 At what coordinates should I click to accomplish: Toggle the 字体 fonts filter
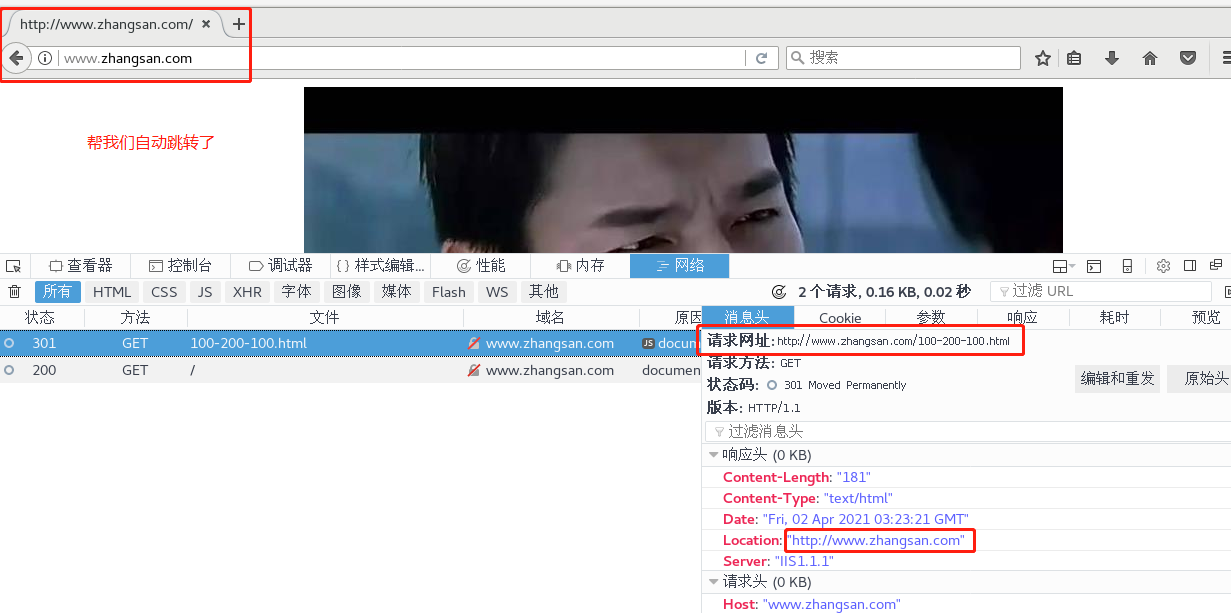click(296, 292)
